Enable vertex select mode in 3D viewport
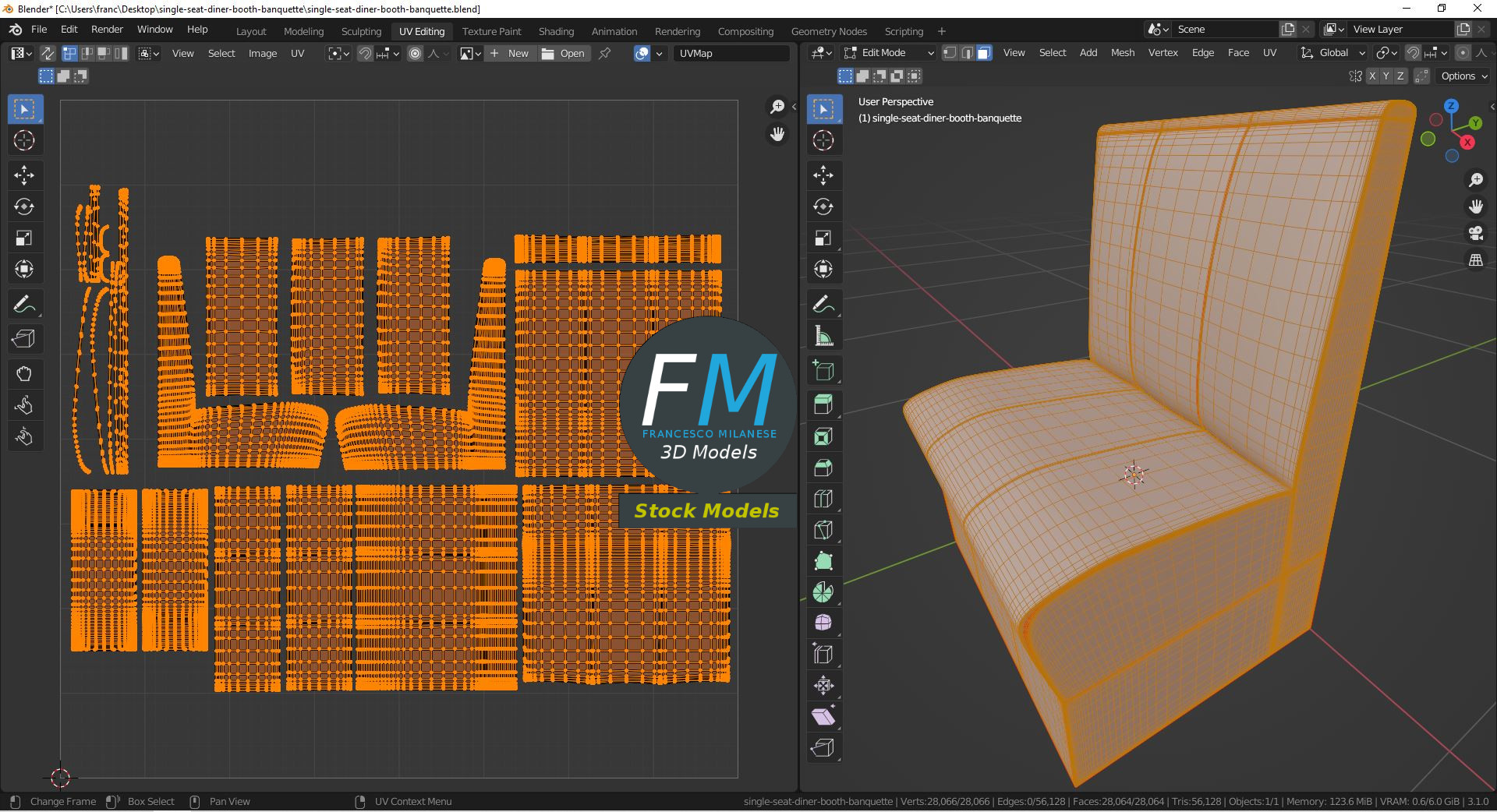The height and width of the screenshot is (812, 1497). tap(950, 53)
